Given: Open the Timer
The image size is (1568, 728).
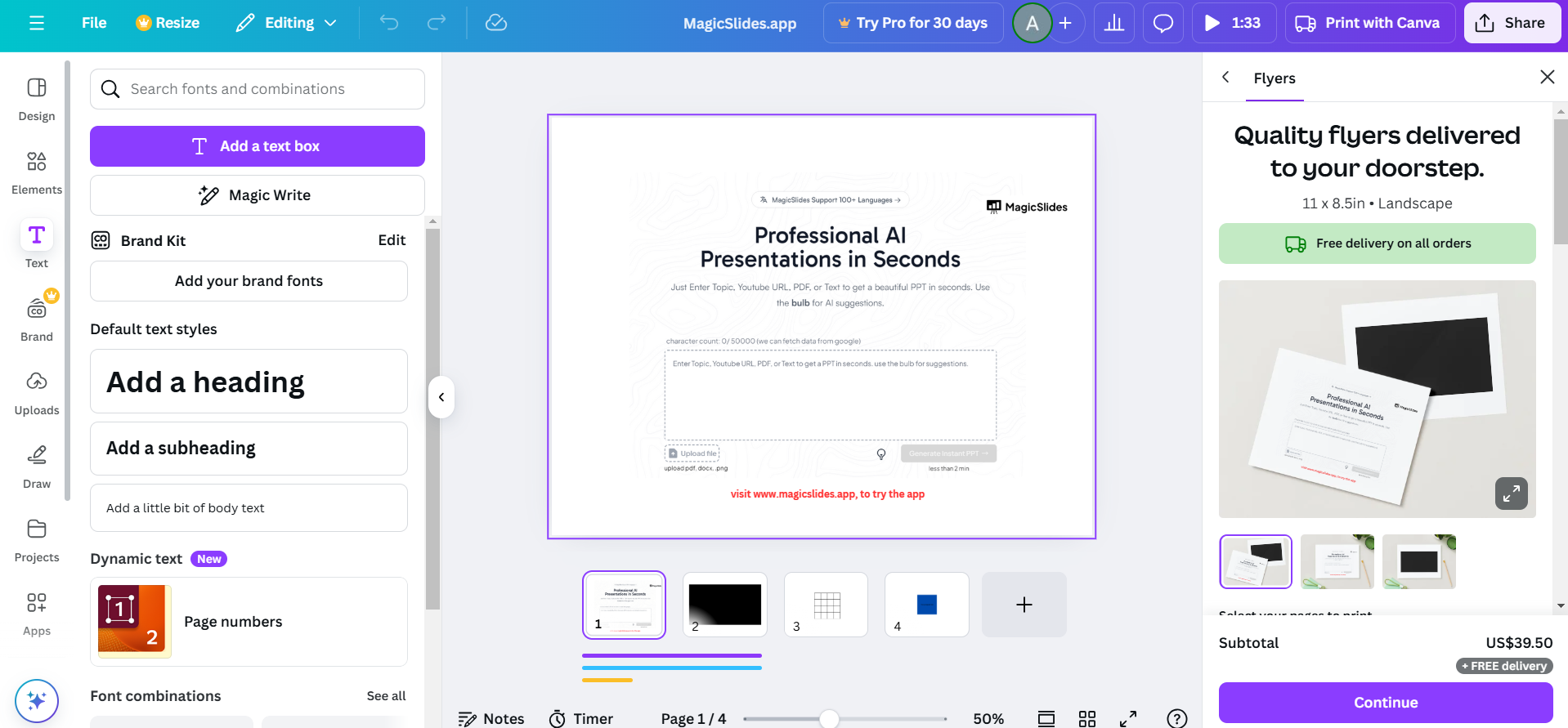Looking at the screenshot, I should pos(581,718).
